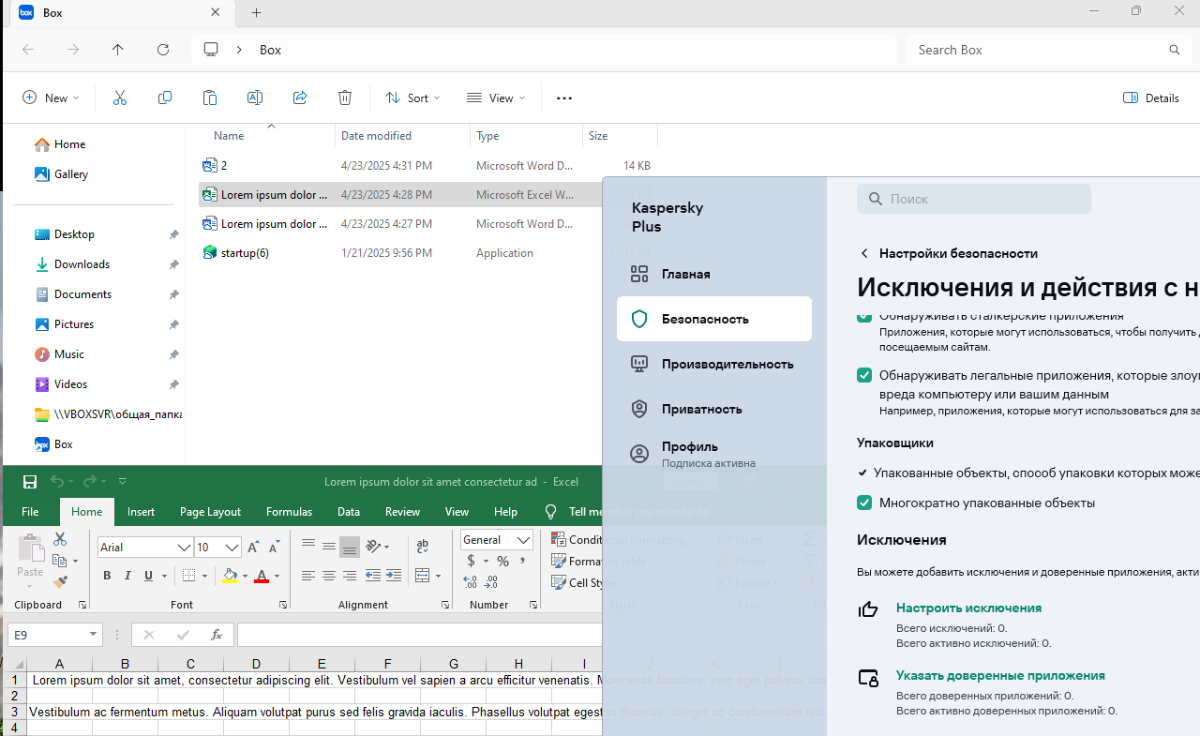This screenshot has height=736, width=1200.
Task: Toggle Wrap Text in Excel
Action: pyautogui.click(x=422, y=546)
